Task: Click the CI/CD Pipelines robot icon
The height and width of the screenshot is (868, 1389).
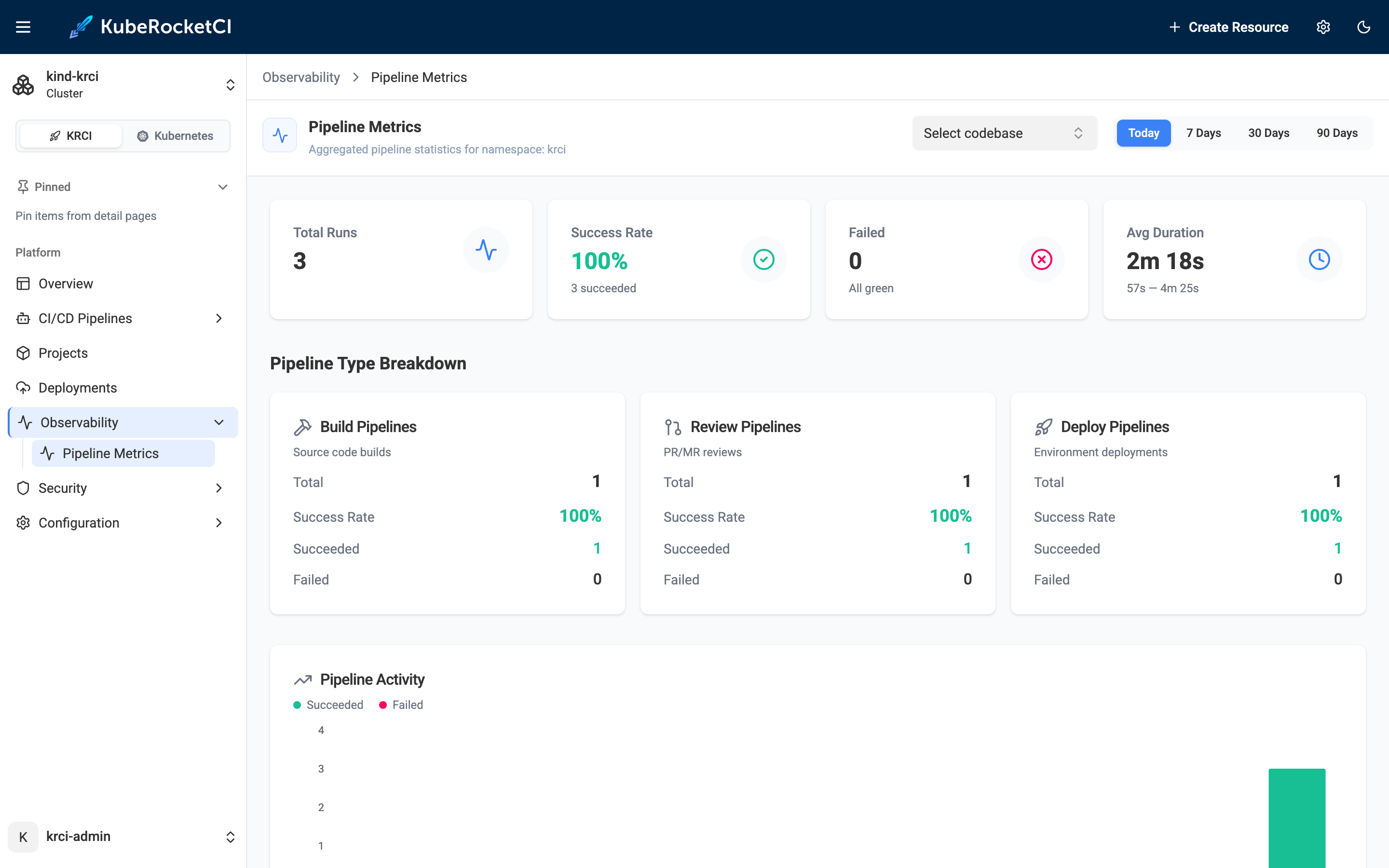Action: [23, 318]
